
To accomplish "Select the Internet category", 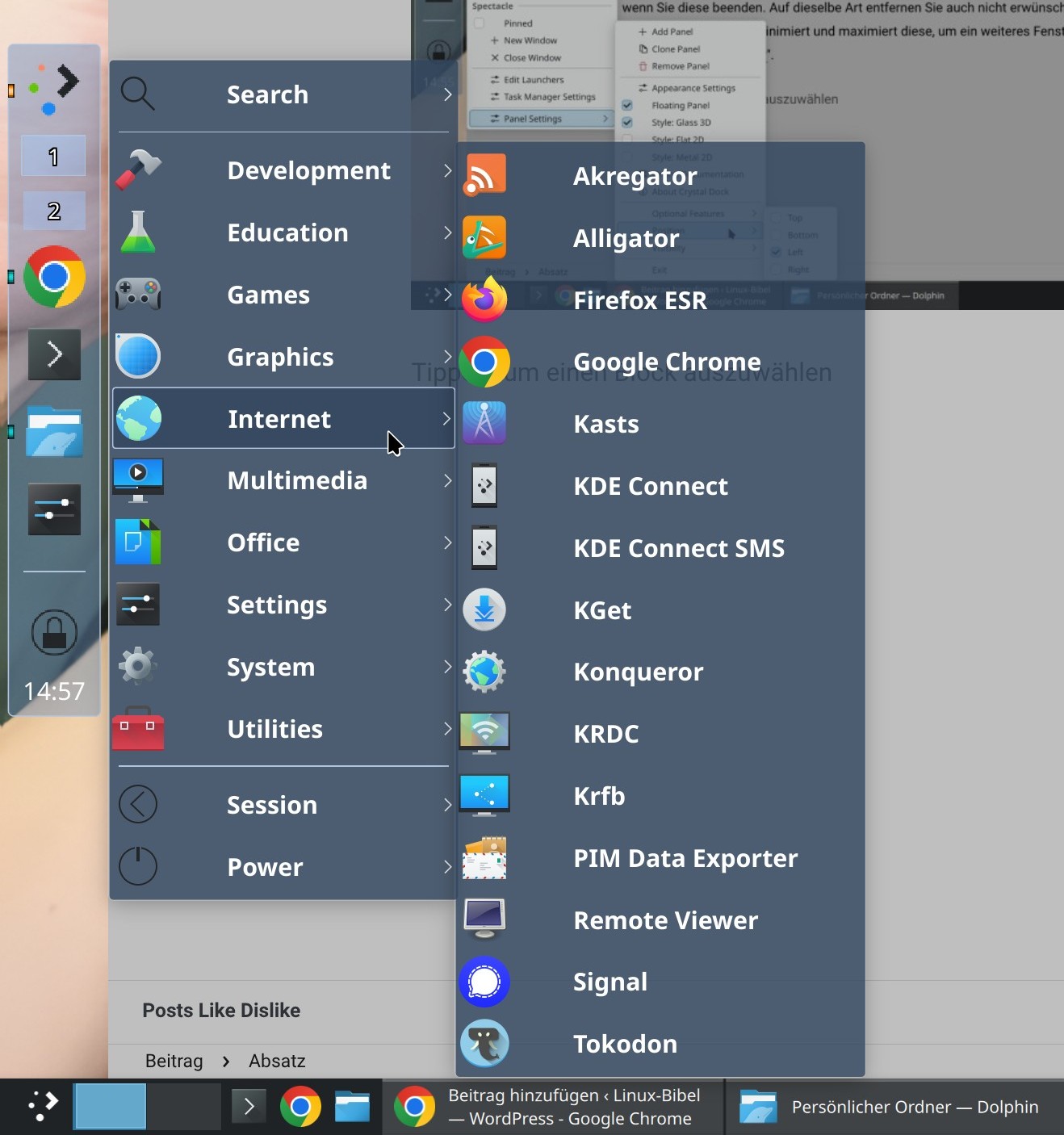I will (x=283, y=418).
